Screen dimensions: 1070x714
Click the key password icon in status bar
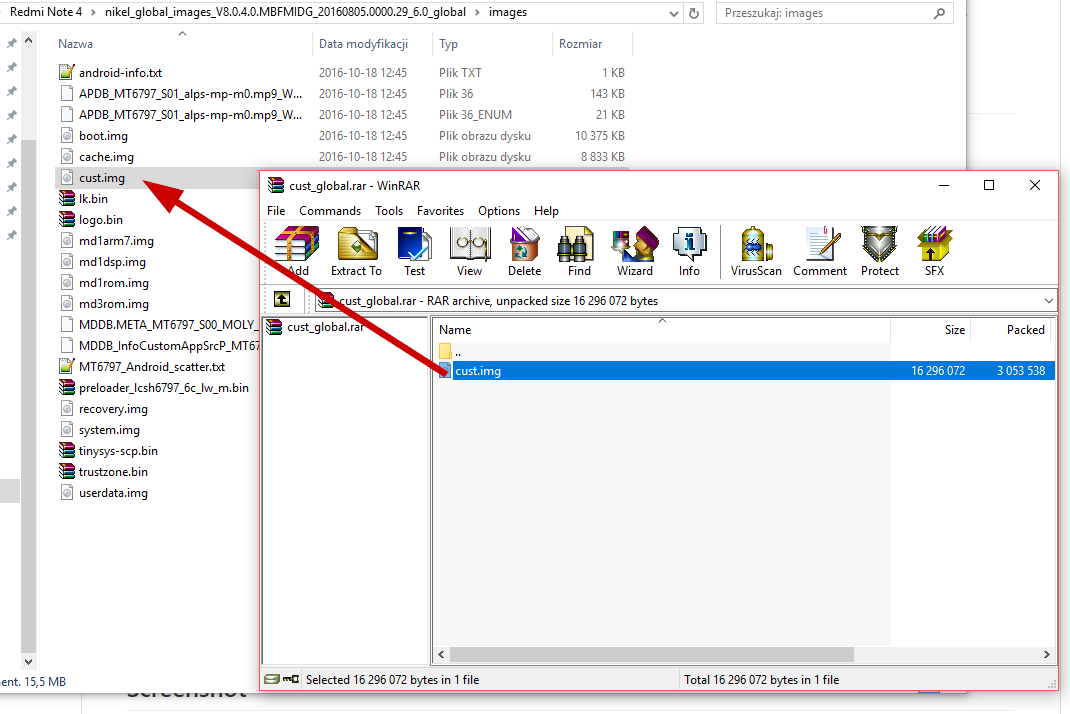coord(291,679)
